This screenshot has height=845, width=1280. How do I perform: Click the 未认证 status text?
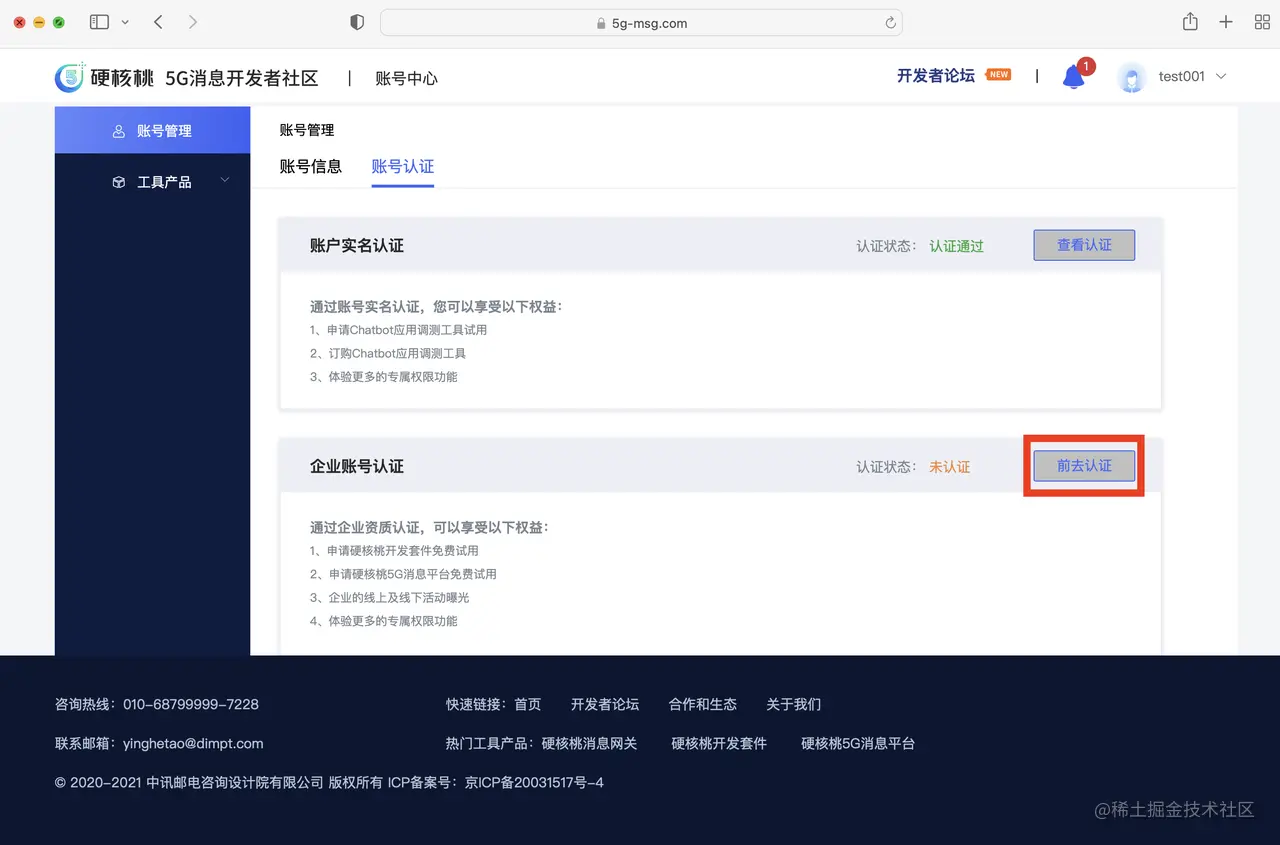[950, 467]
